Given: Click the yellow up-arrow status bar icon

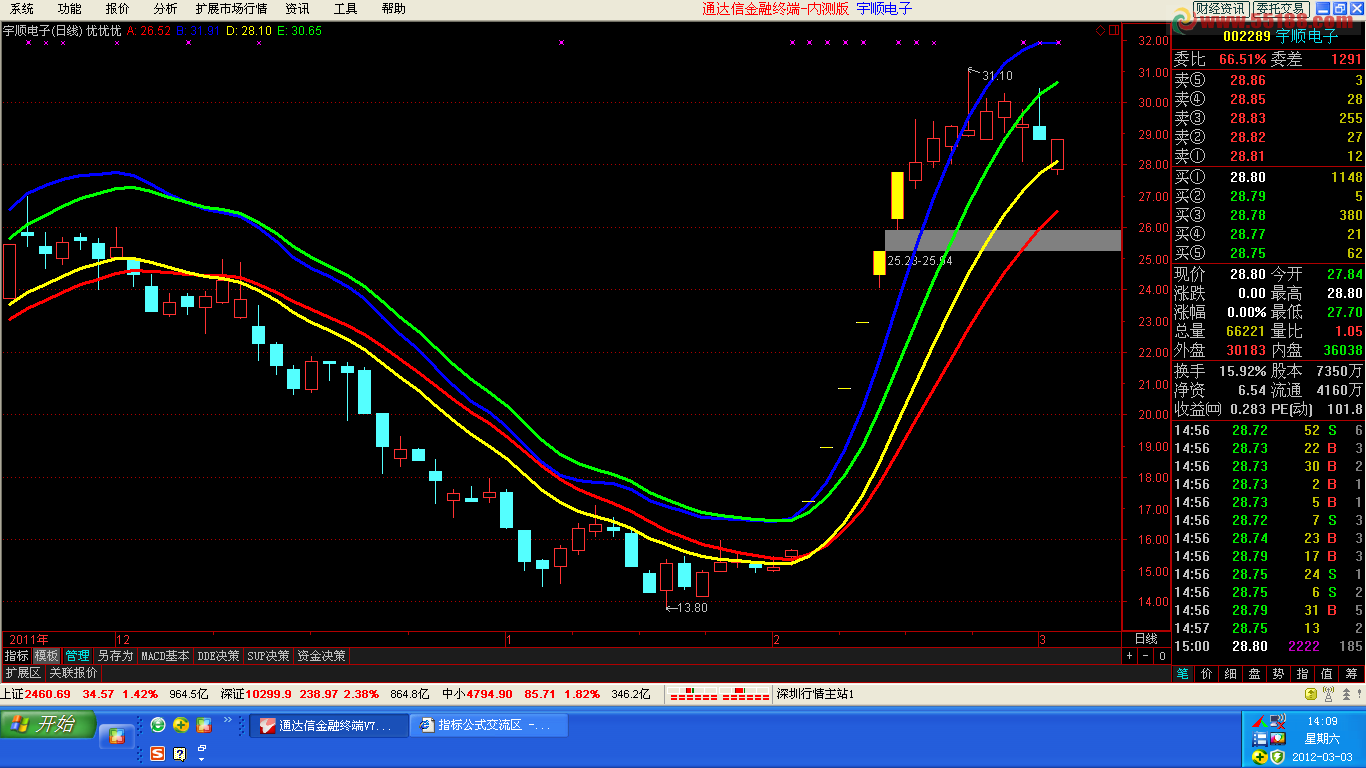Looking at the screenshot, I should coord(1311,694).
